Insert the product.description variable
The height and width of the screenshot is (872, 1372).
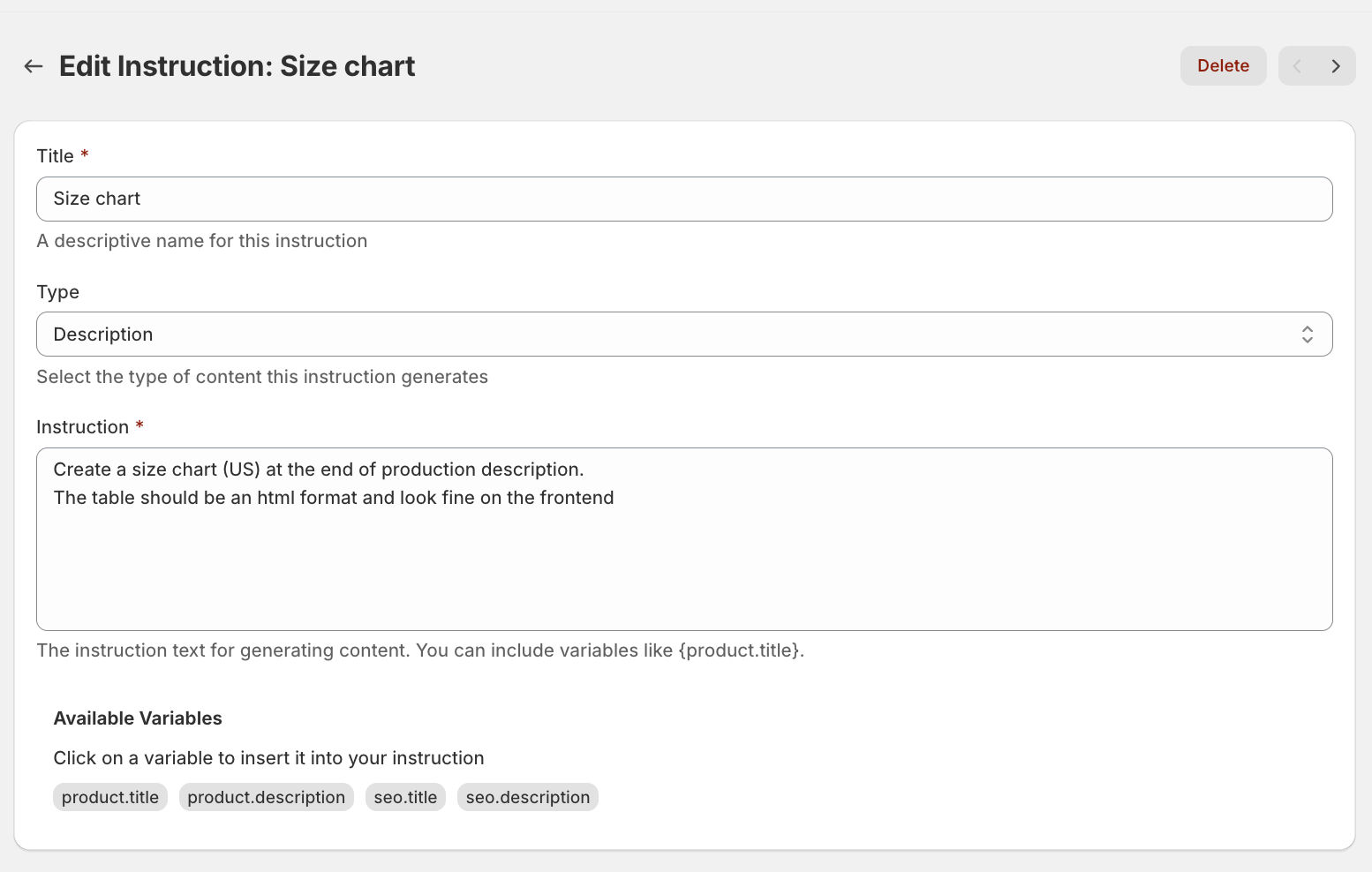(x=266, y=797)
